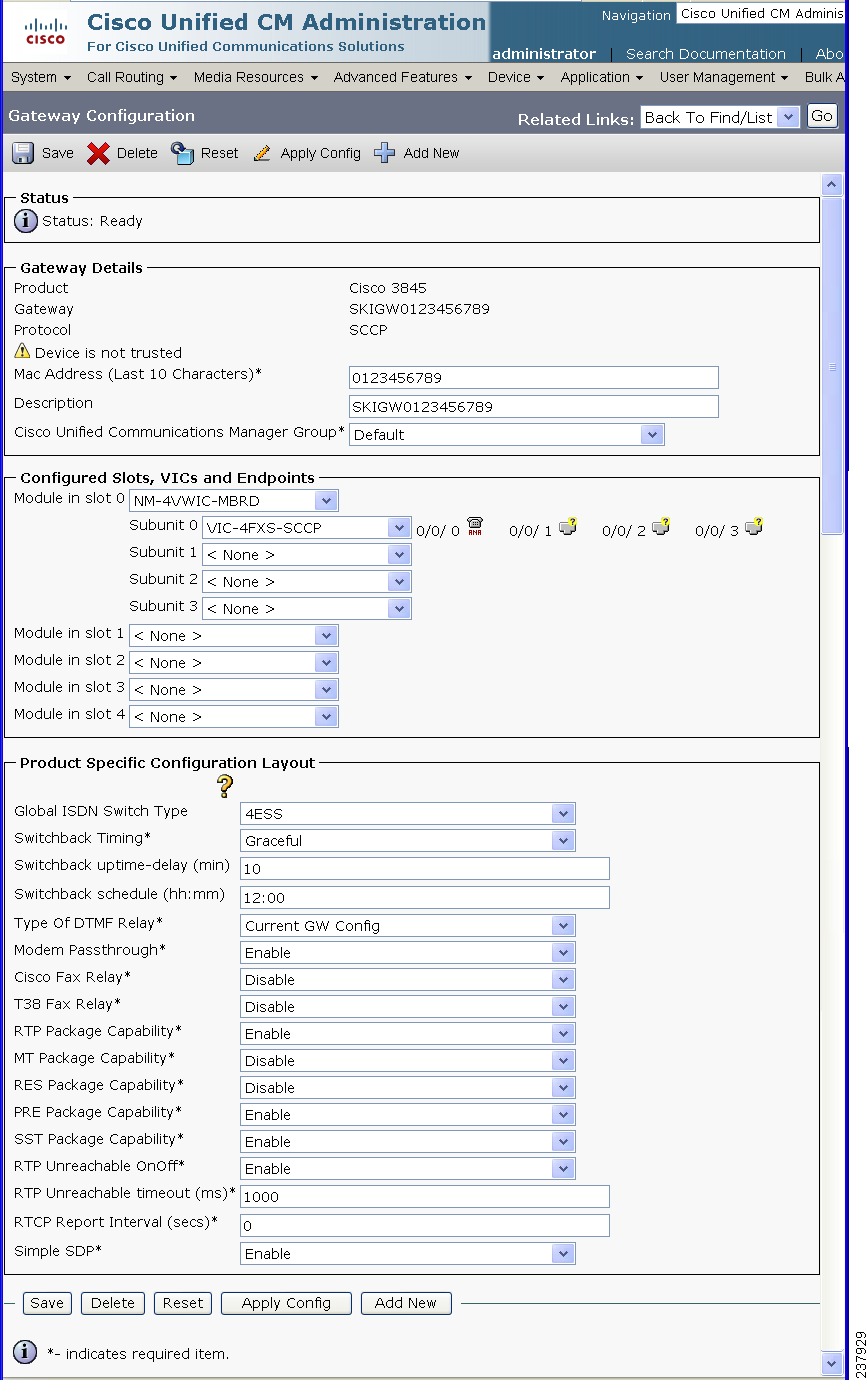Click the Go button
The image size is (867, 1400).
[x=822, y=116]
